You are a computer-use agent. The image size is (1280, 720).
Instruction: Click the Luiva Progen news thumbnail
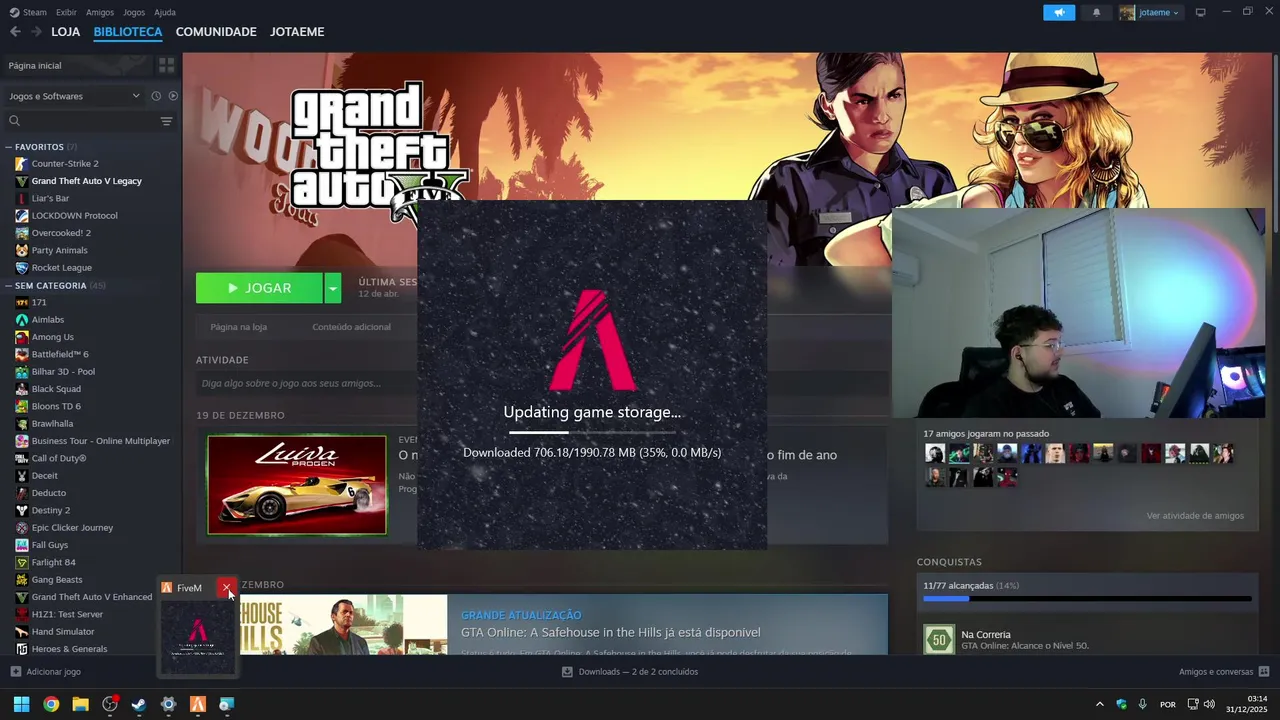297,485
